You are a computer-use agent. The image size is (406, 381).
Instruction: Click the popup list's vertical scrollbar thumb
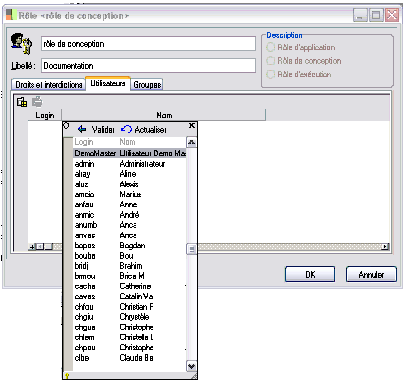tap(192, 249)
